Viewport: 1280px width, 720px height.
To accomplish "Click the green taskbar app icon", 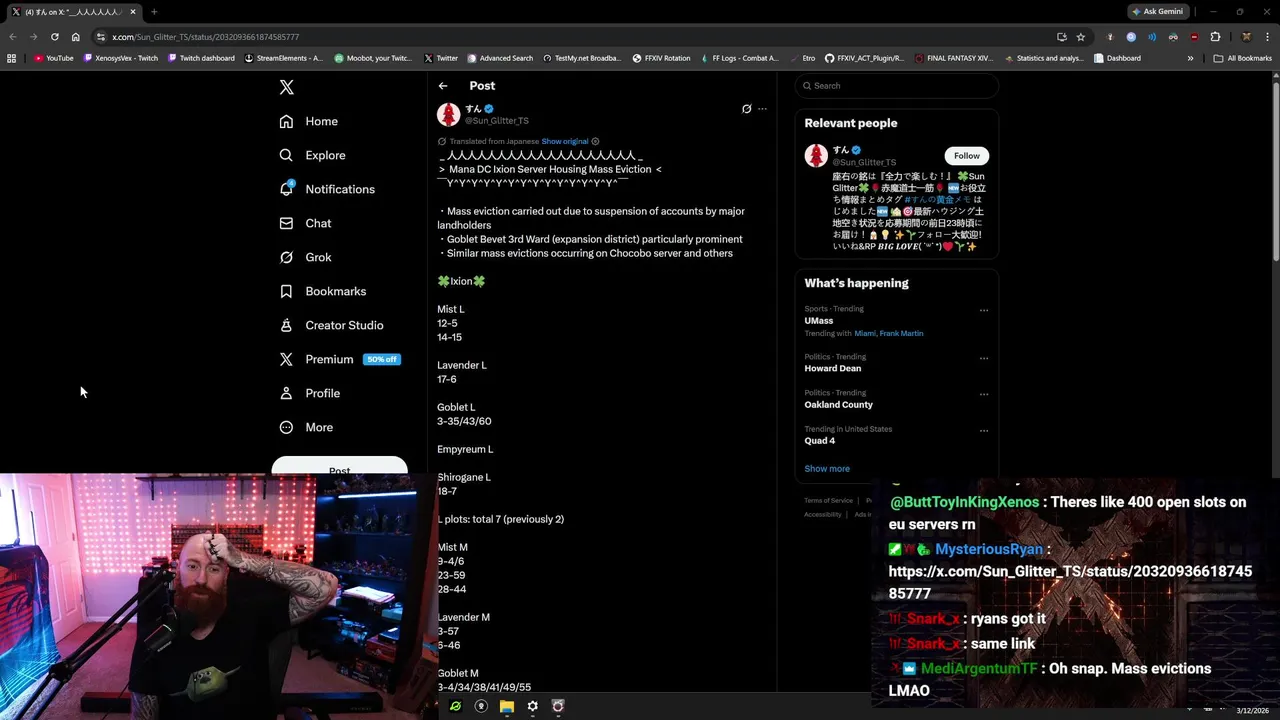I will tap(456, 706).
